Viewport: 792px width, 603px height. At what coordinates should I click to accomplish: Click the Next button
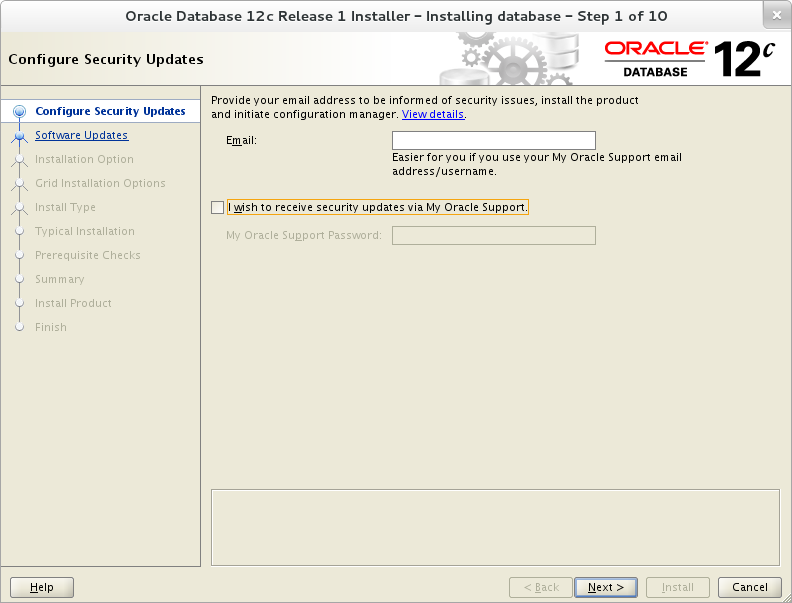606,587
